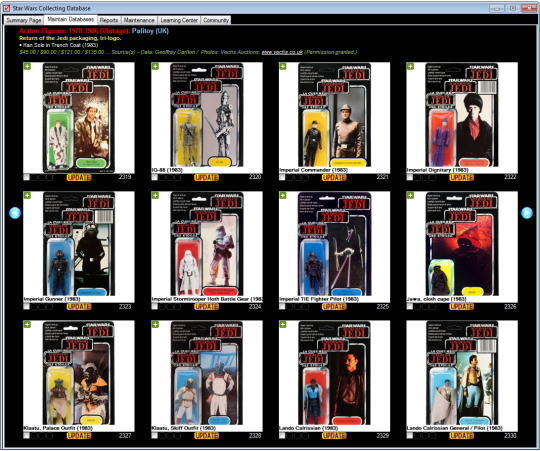Viewport: 540px width, 451px height.
Task: Open the www.vectis.co.uk link
Action: point(282,52)
